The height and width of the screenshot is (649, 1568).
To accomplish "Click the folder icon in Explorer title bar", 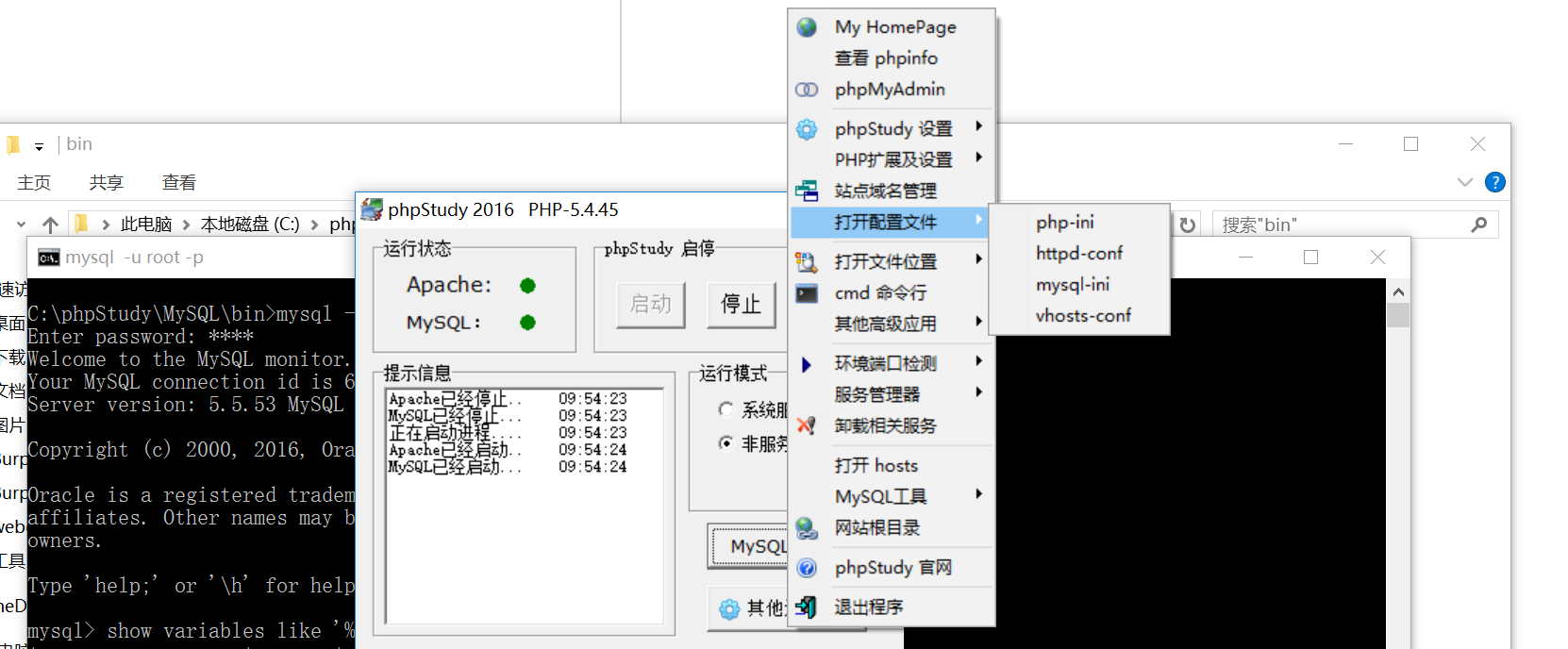I will (x=13, y=144).
